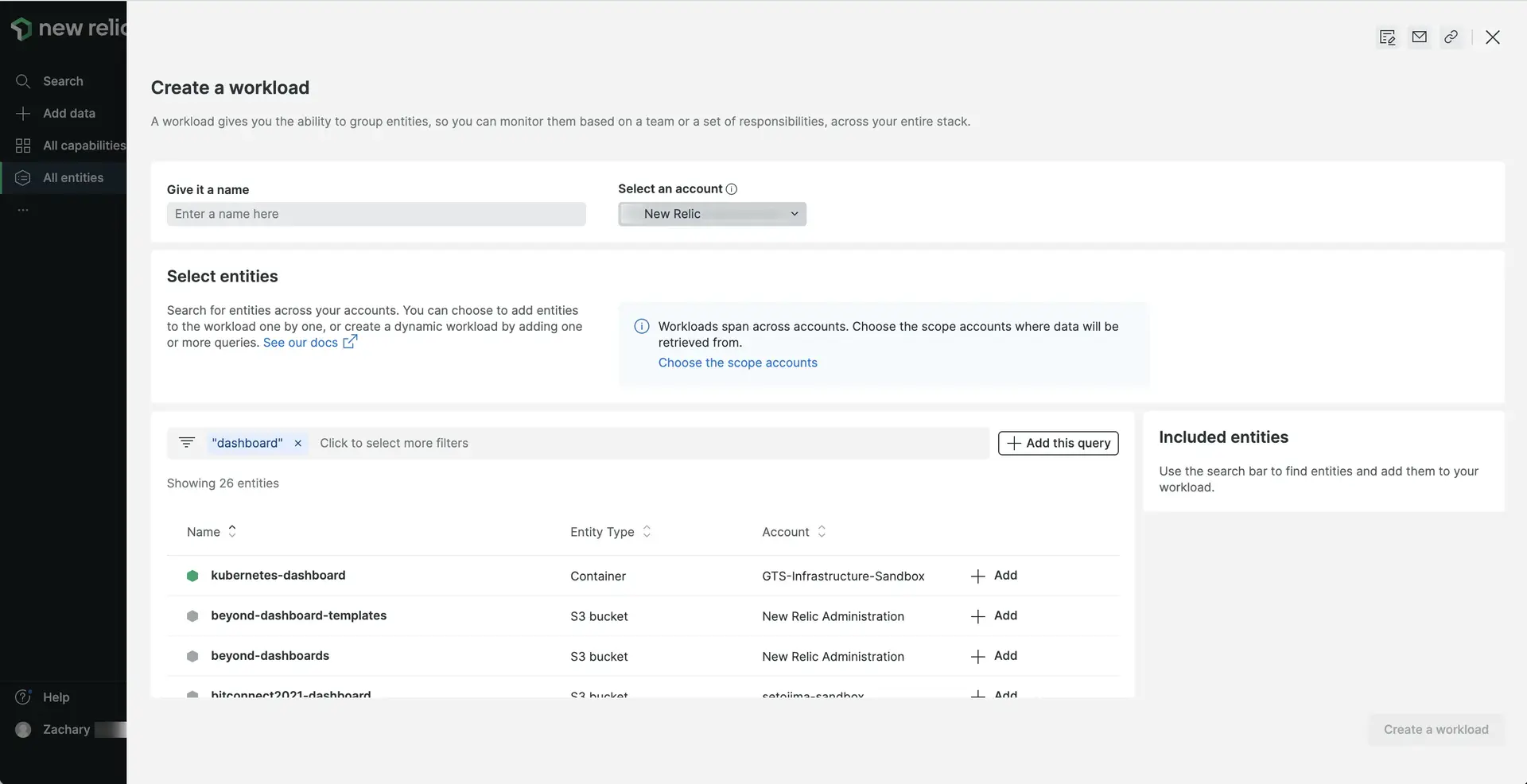Screen dimensions: 1527x784
Task: Click beyond-dashboards entity name
Action: coord(270,656)
